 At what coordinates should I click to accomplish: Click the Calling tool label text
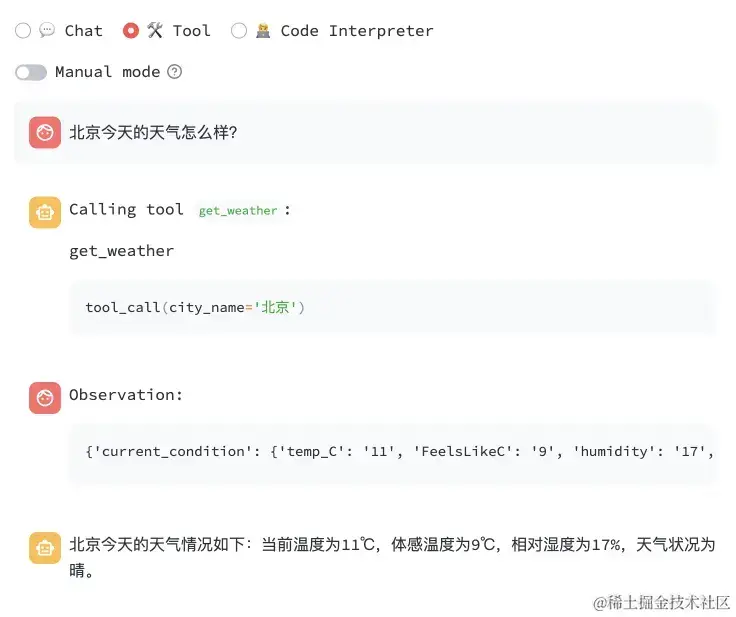click(x=126, y=209)
